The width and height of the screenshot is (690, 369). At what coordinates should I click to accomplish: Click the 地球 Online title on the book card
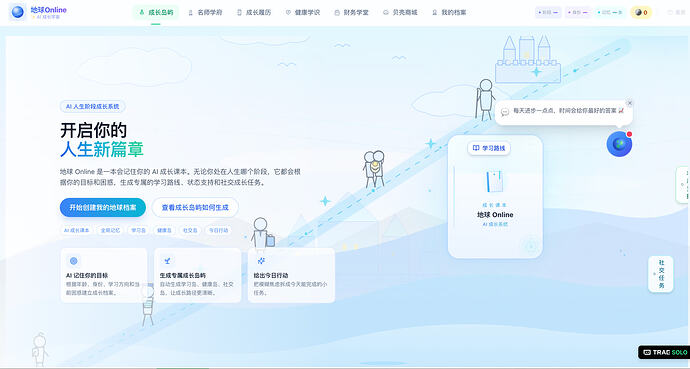pyautogui.click(x=495, y=215)
